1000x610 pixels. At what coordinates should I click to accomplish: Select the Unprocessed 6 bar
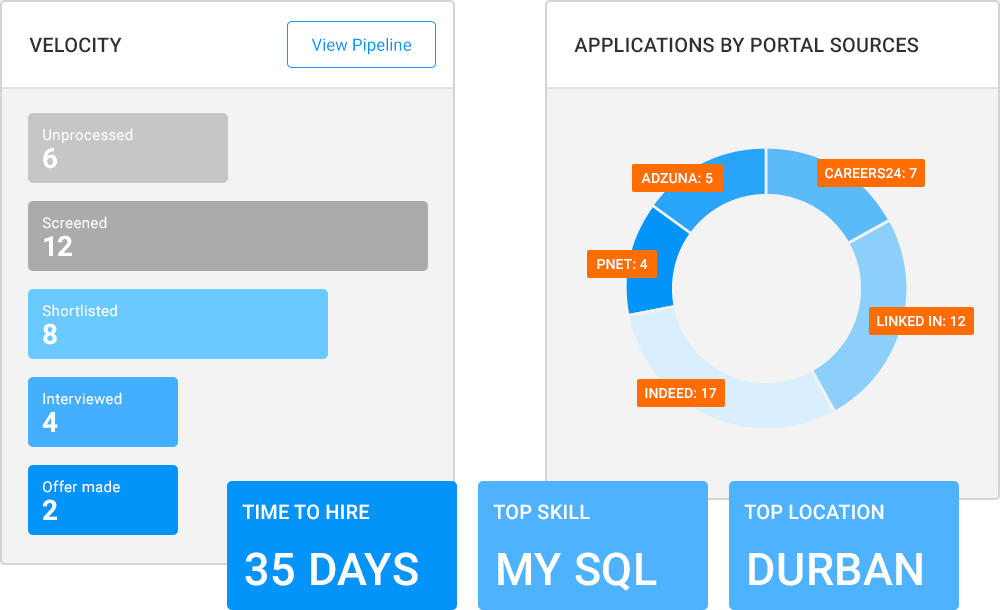(x=128, y=148)
